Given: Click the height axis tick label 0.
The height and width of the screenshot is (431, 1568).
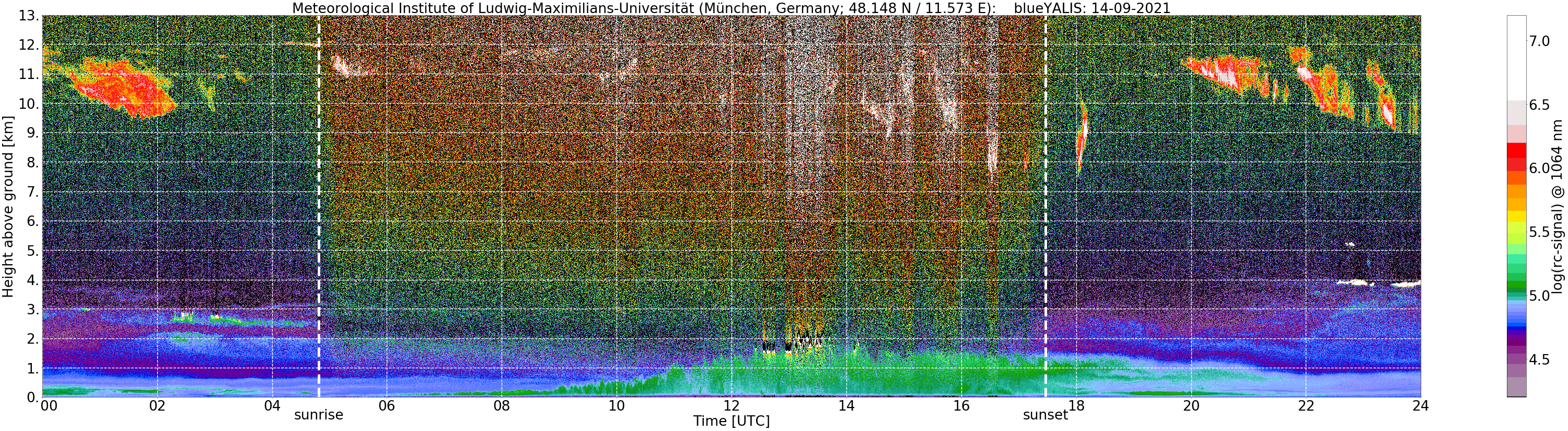Looking at the screenshot, I should pyautogui.click(x=33, y=397).
